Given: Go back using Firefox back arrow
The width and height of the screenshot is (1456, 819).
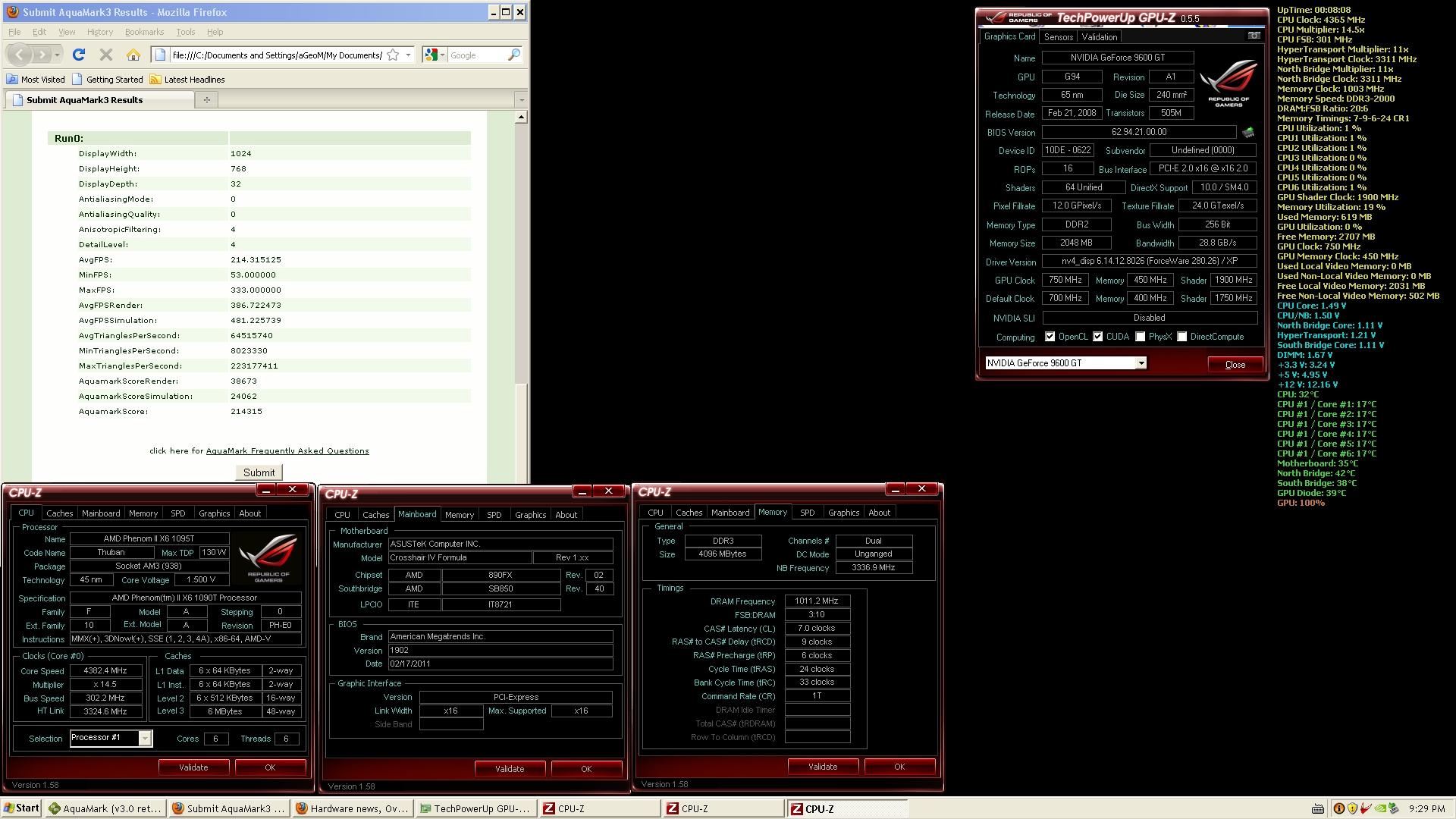Looking at the screenshot, I should [20, 55].
